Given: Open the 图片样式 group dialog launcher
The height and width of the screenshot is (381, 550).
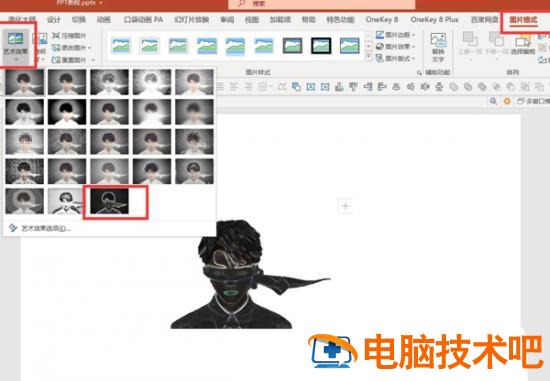Looking at the screenshot, I should [x=419, y=73].
